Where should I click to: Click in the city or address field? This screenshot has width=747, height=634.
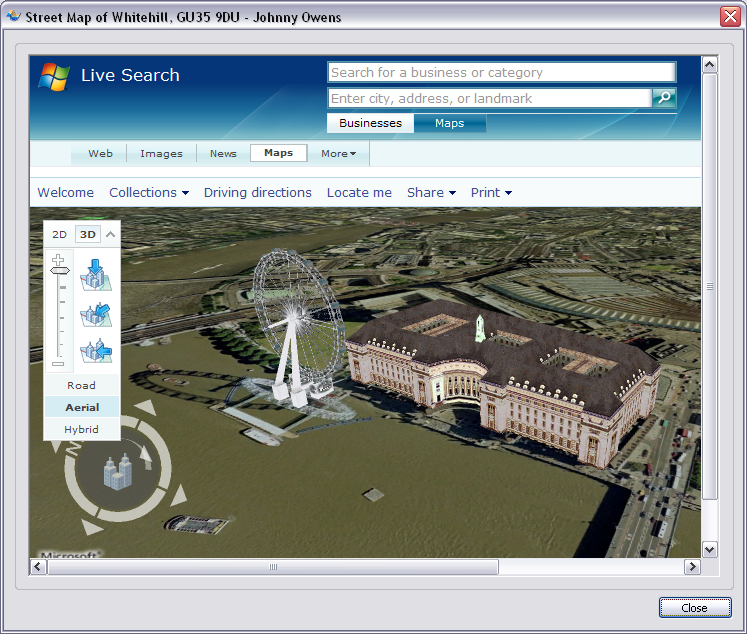coord(489,98)
